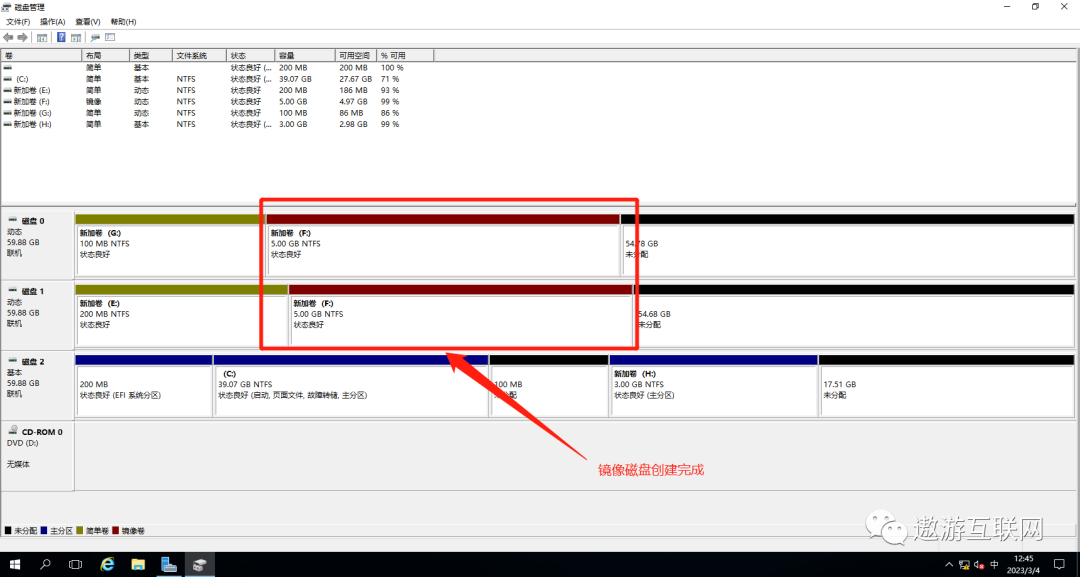The image size is (1080, 577).
Task: Click the 磁盘管理 icon in the title bar
Action: [8, 7]
